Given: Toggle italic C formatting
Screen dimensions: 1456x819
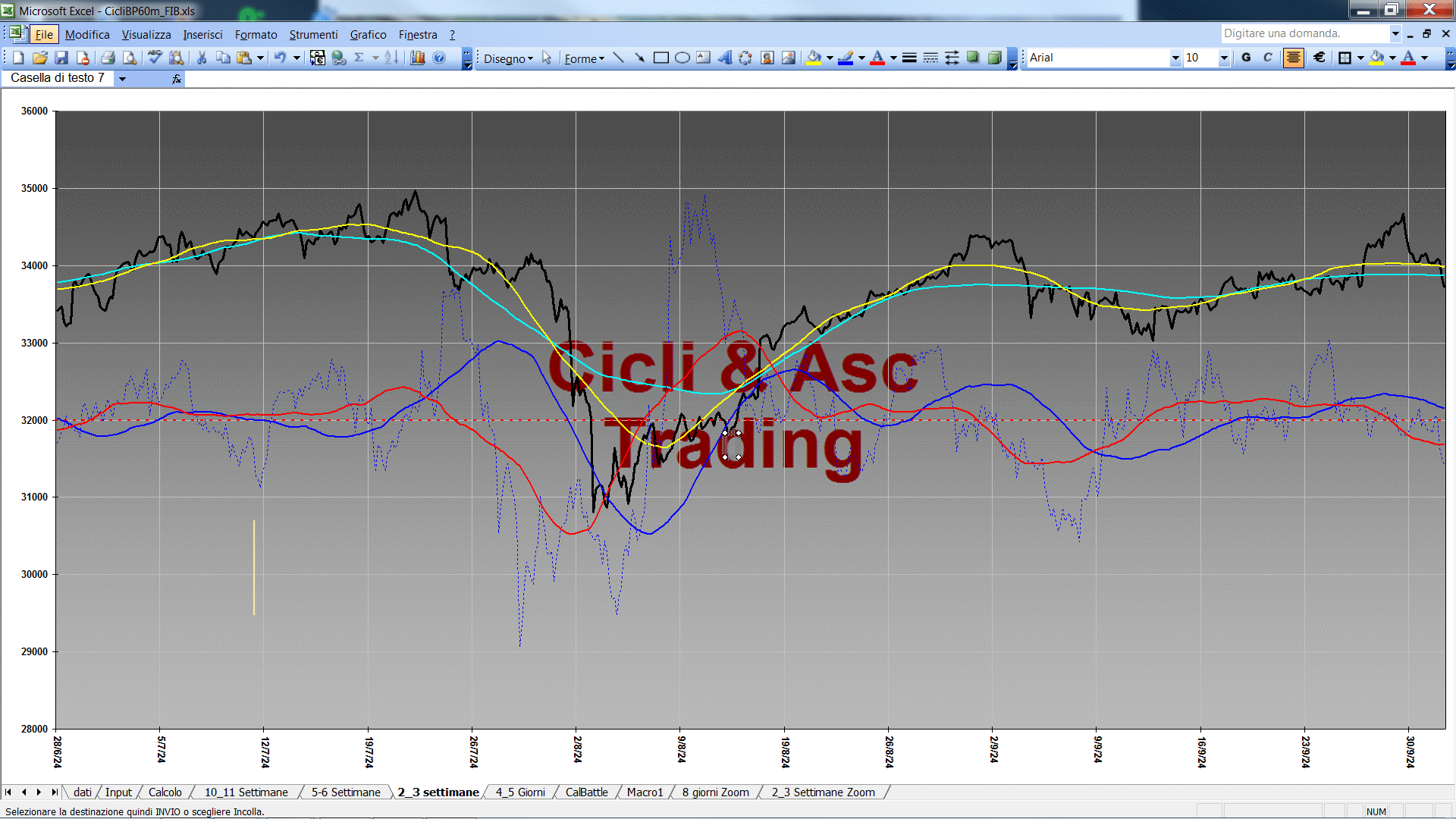Looking at the screenshot, I should (1267, 58).
